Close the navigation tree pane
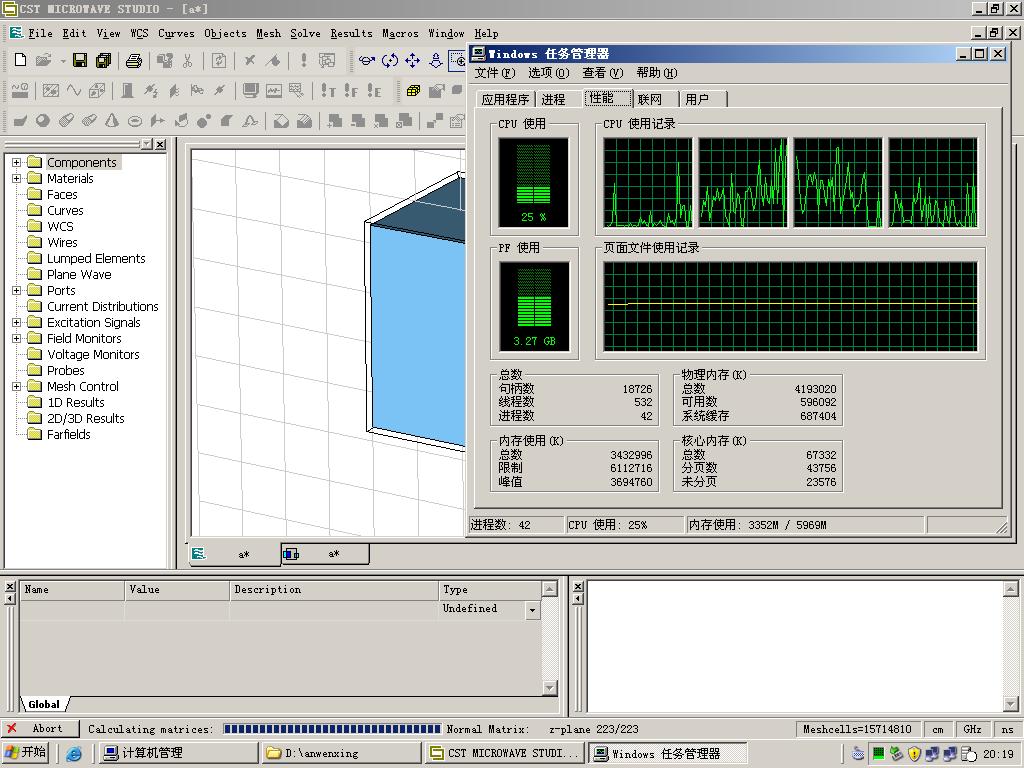This screenshot has height=768, width=1024. [161, 144]
